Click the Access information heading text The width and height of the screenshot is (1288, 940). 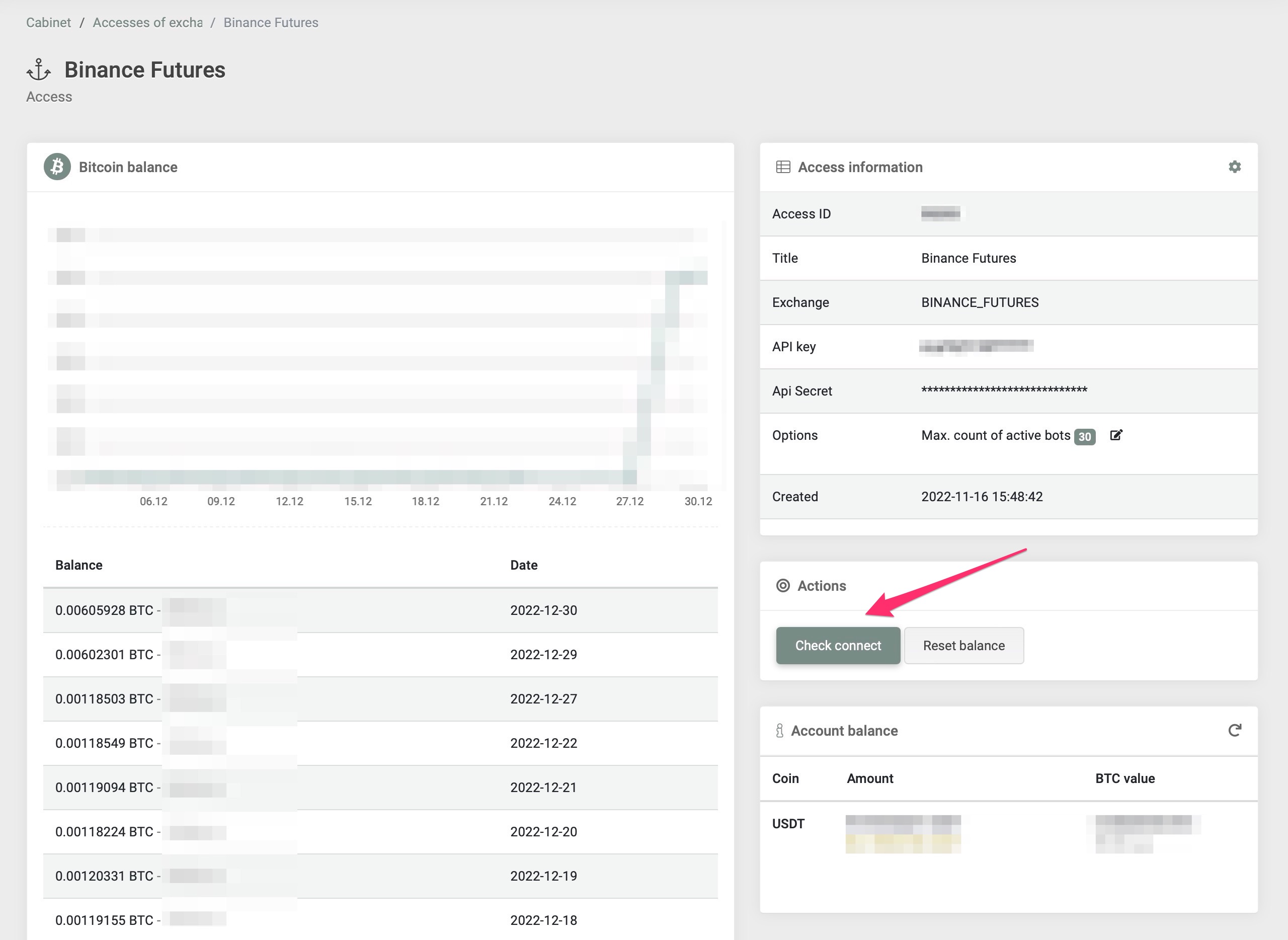860,167
